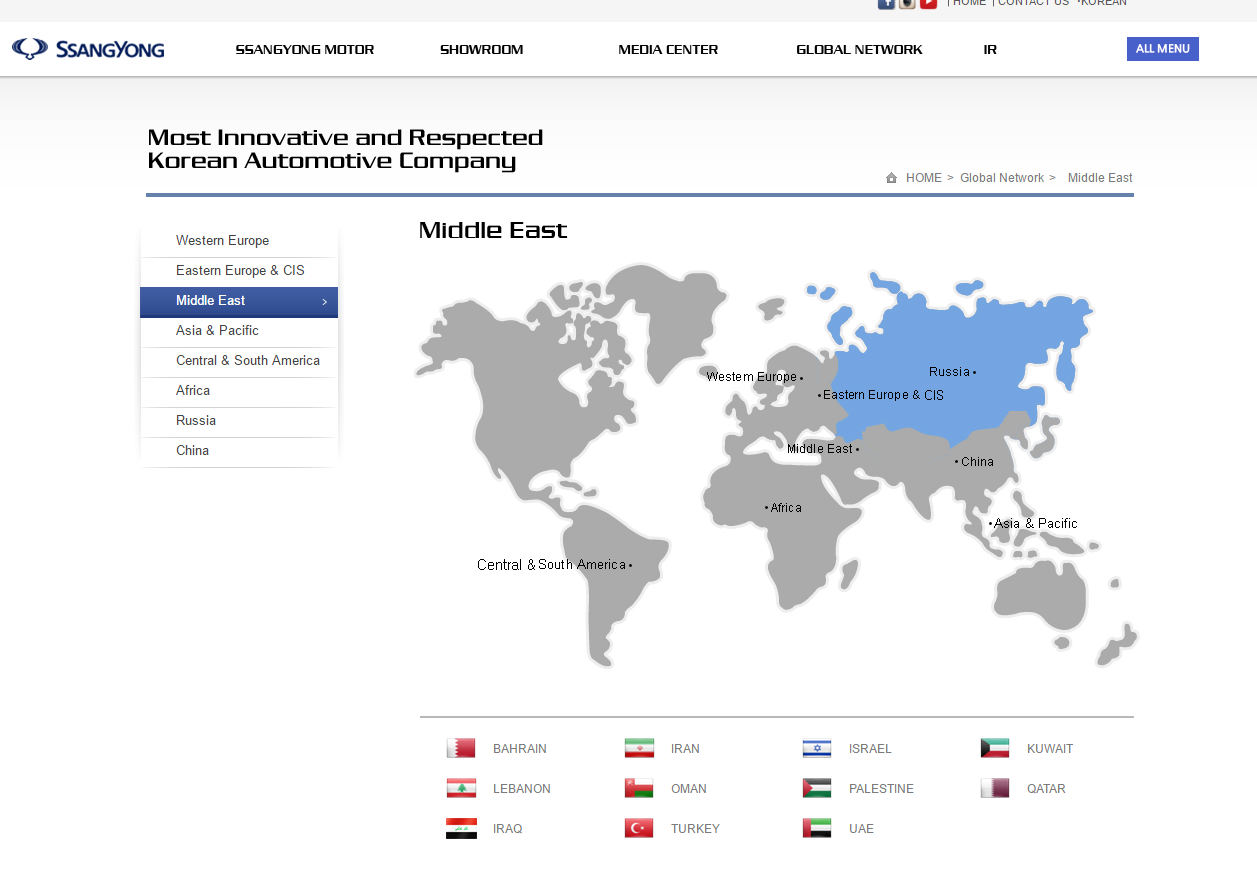Open the IR menu
The width and height of the screenshot is (1257, 882).
pyautogui.click(x=990, y=50)
